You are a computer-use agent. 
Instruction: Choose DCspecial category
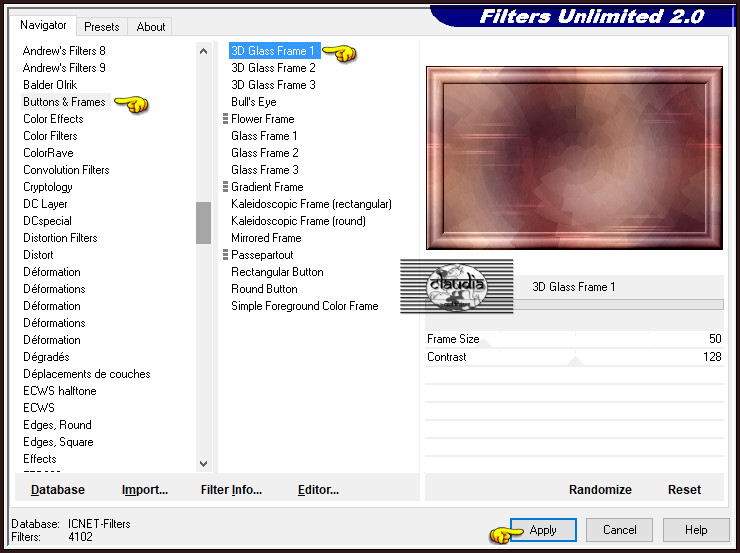[48, 221]
